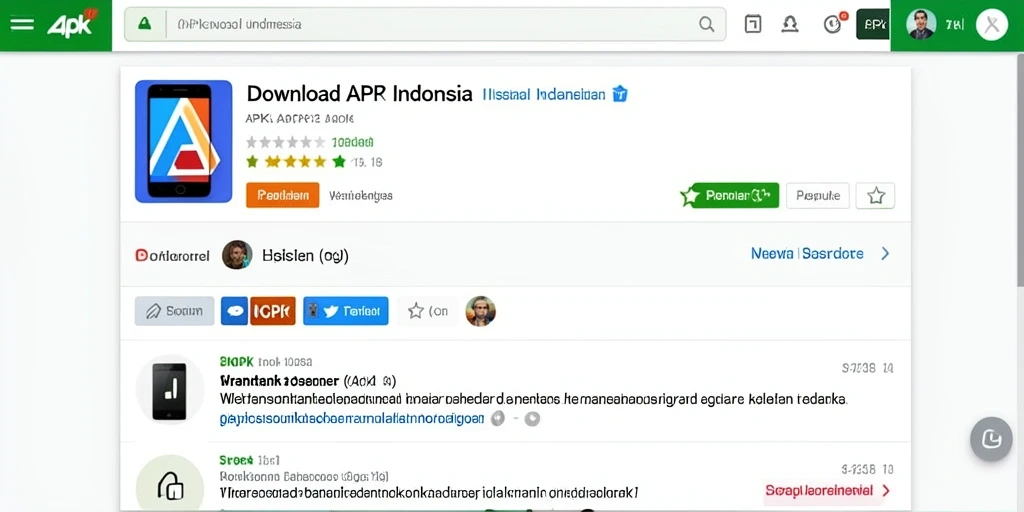Expand the red chevron in second row
The image size is (1024, 512).
(x=886, y=490)
